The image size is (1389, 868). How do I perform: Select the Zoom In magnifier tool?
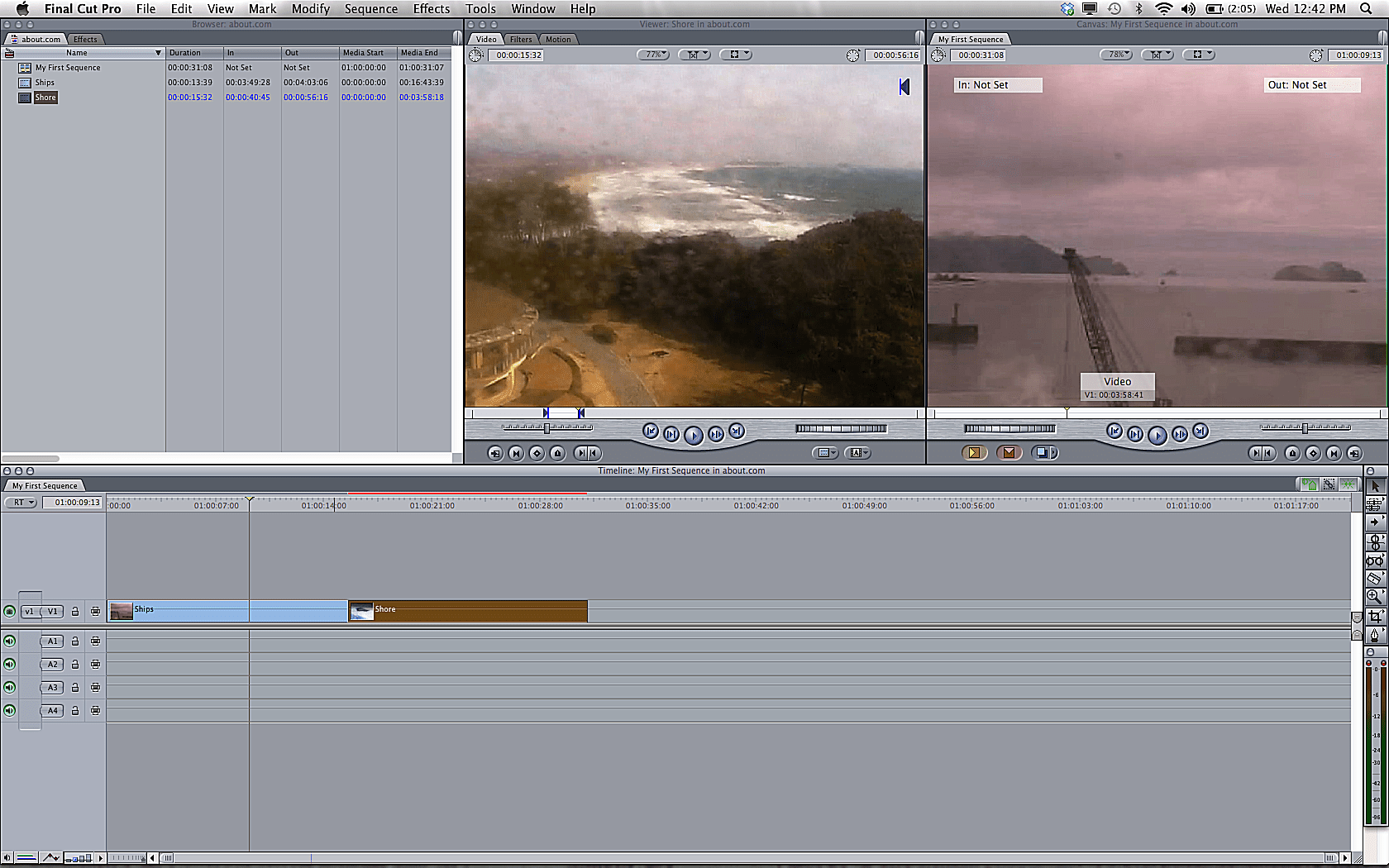click(x=1375, y=597)
